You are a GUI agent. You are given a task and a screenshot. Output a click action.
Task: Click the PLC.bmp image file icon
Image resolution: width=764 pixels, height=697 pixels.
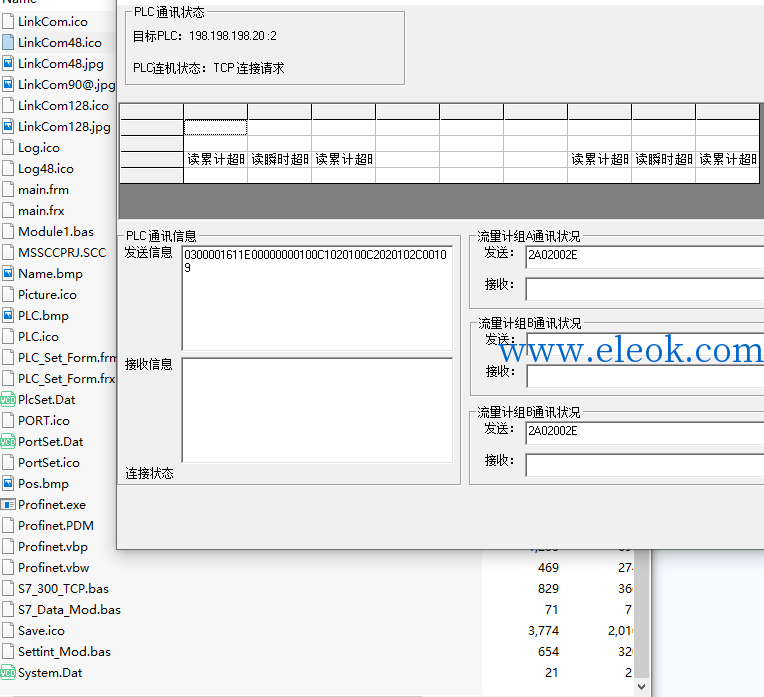click(8, 315)
